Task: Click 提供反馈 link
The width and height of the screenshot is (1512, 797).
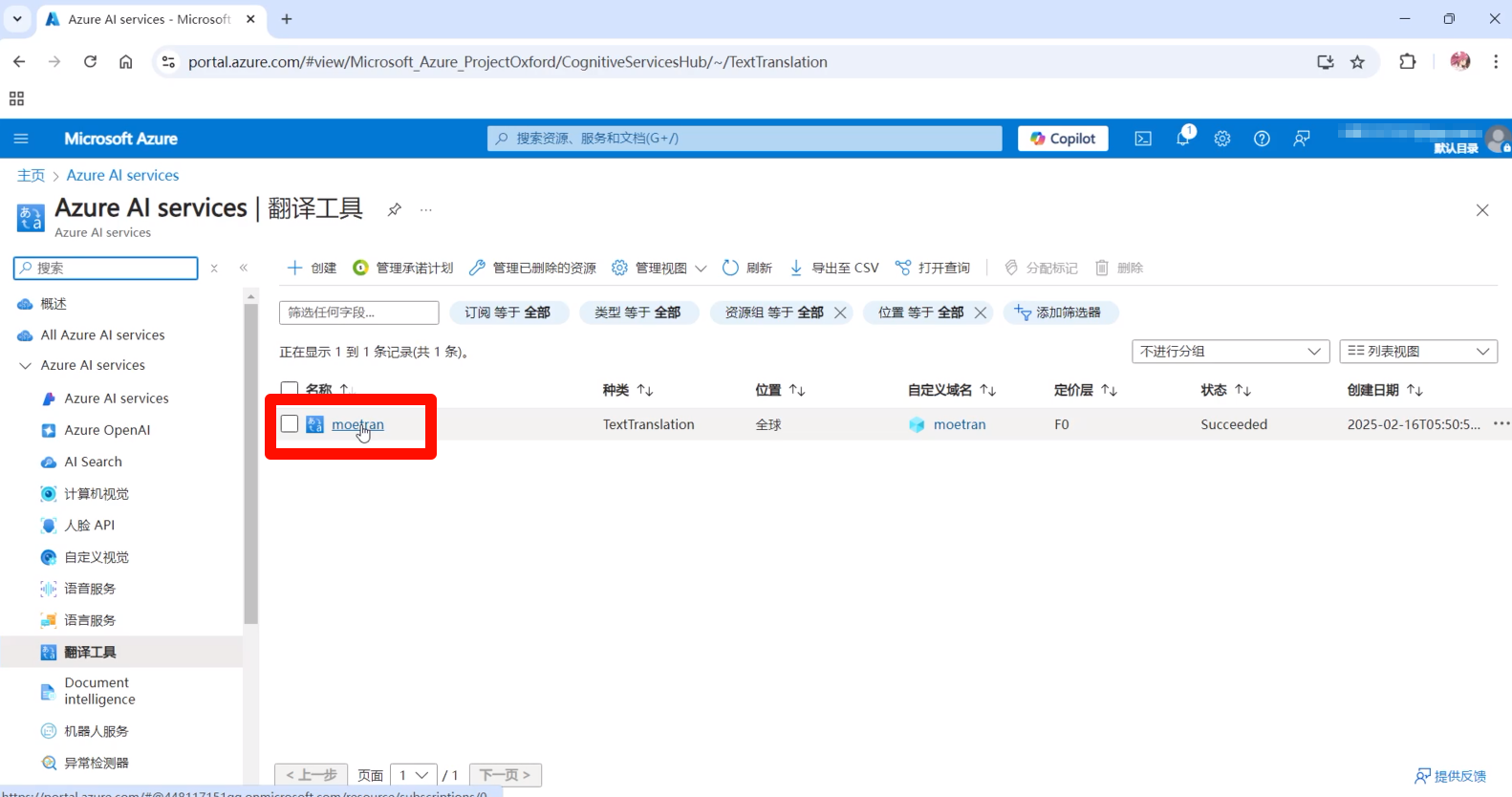Action: 1451,776
